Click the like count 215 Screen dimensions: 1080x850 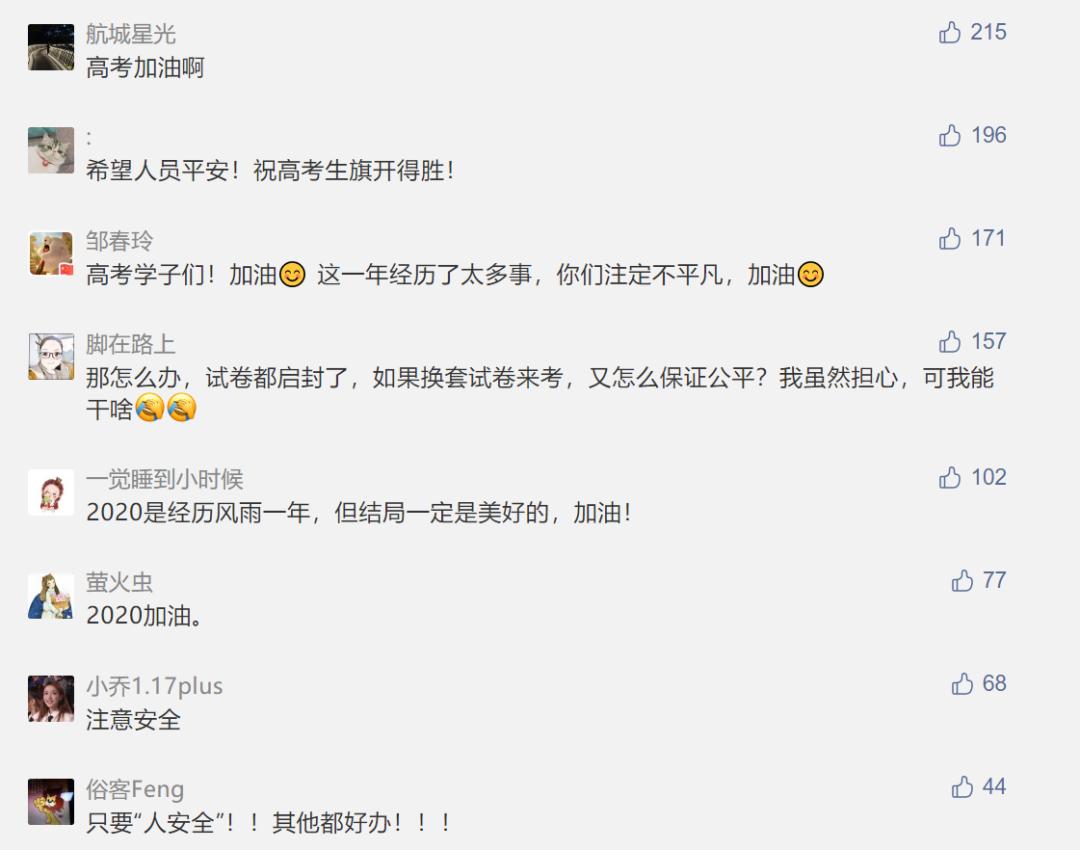coord(988,32)
